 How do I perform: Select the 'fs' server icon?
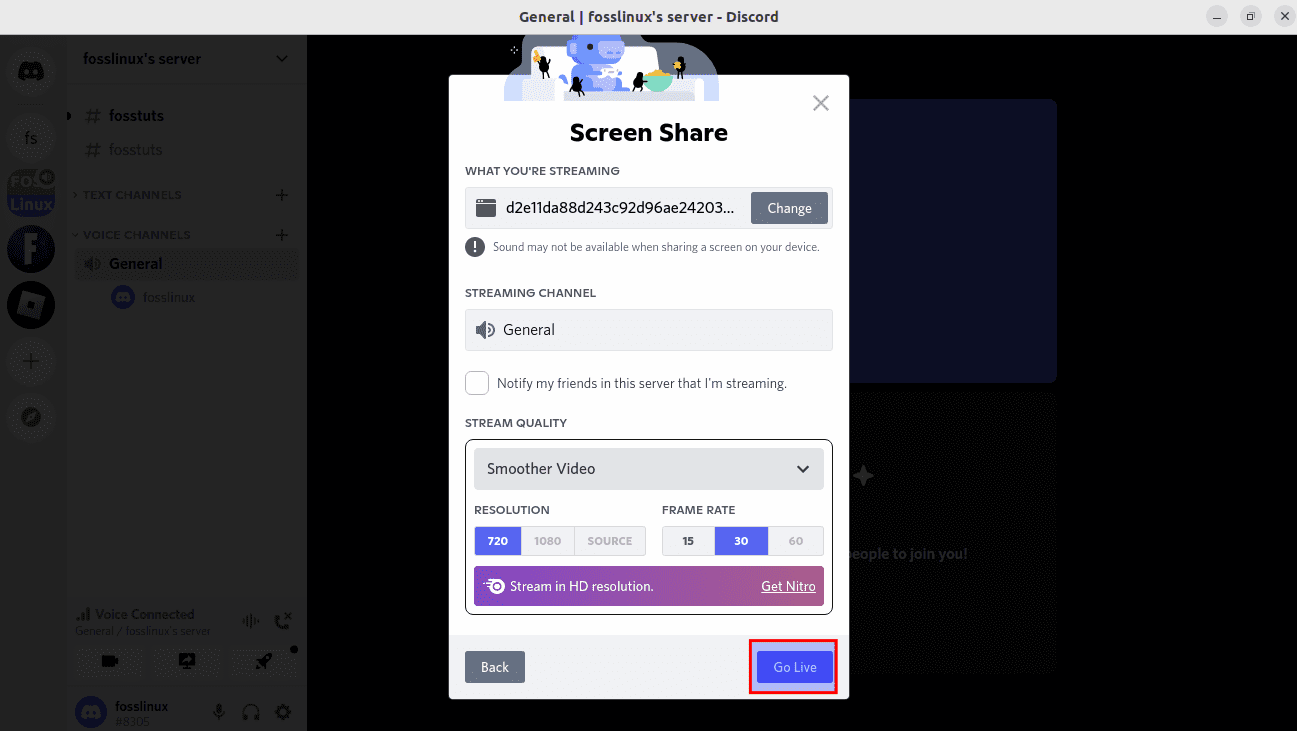[31, 138]
